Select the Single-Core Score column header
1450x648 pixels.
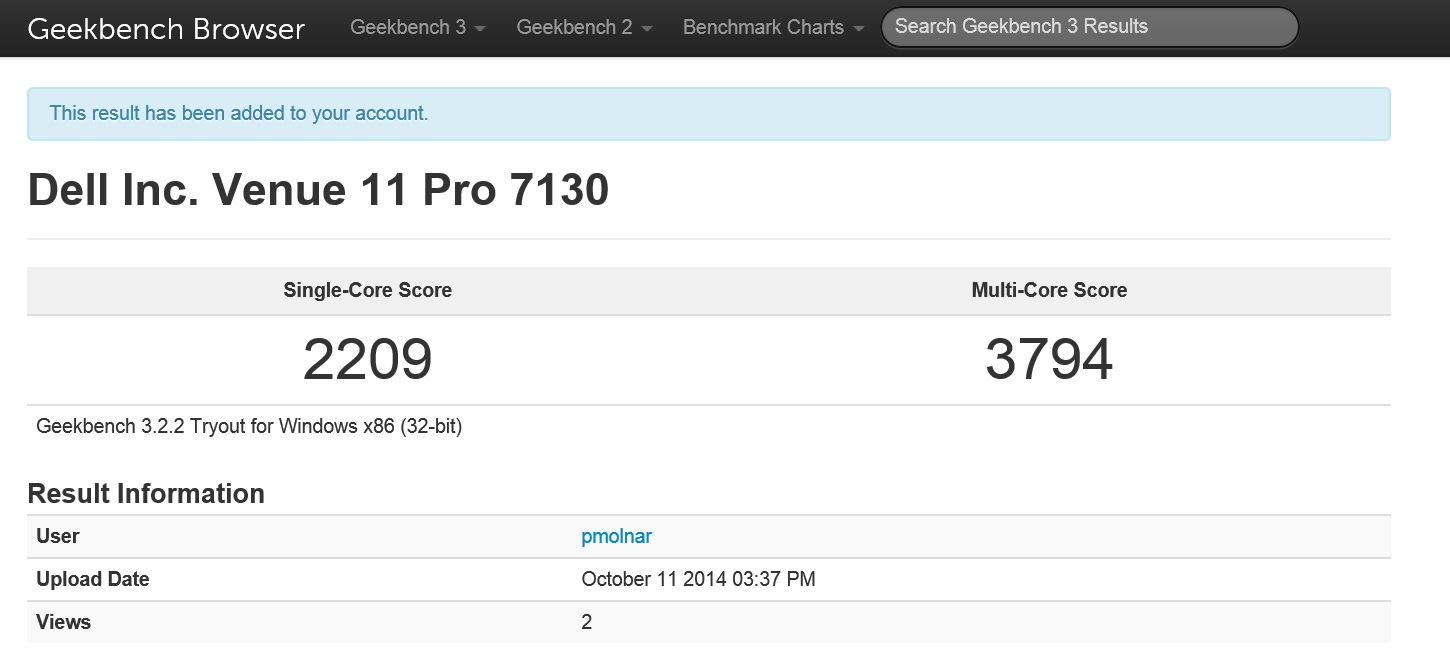pyautogui.click(x=368, y=291)
